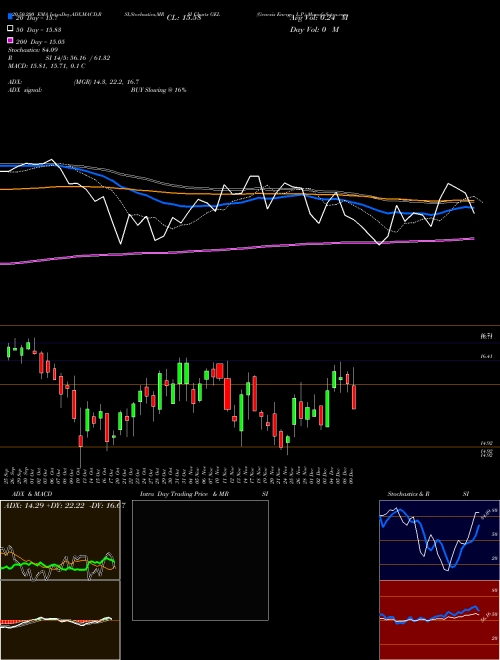Screen dimensions: 500x660
Task: Click the blue 20 Day legend swatch
Action: tap(11, 17)
